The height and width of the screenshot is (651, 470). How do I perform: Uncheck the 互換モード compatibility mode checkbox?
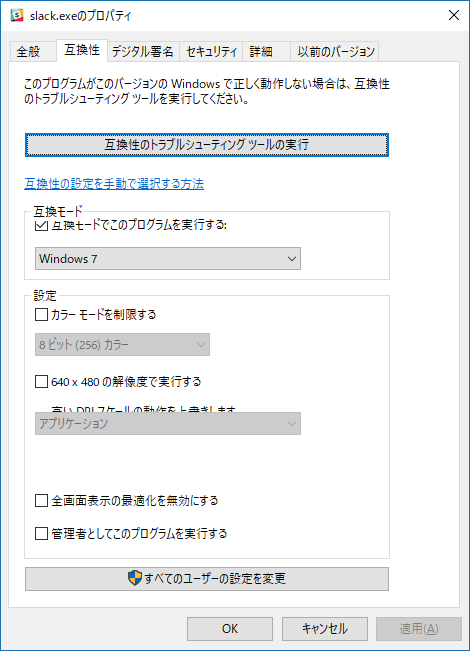point(41,225)
